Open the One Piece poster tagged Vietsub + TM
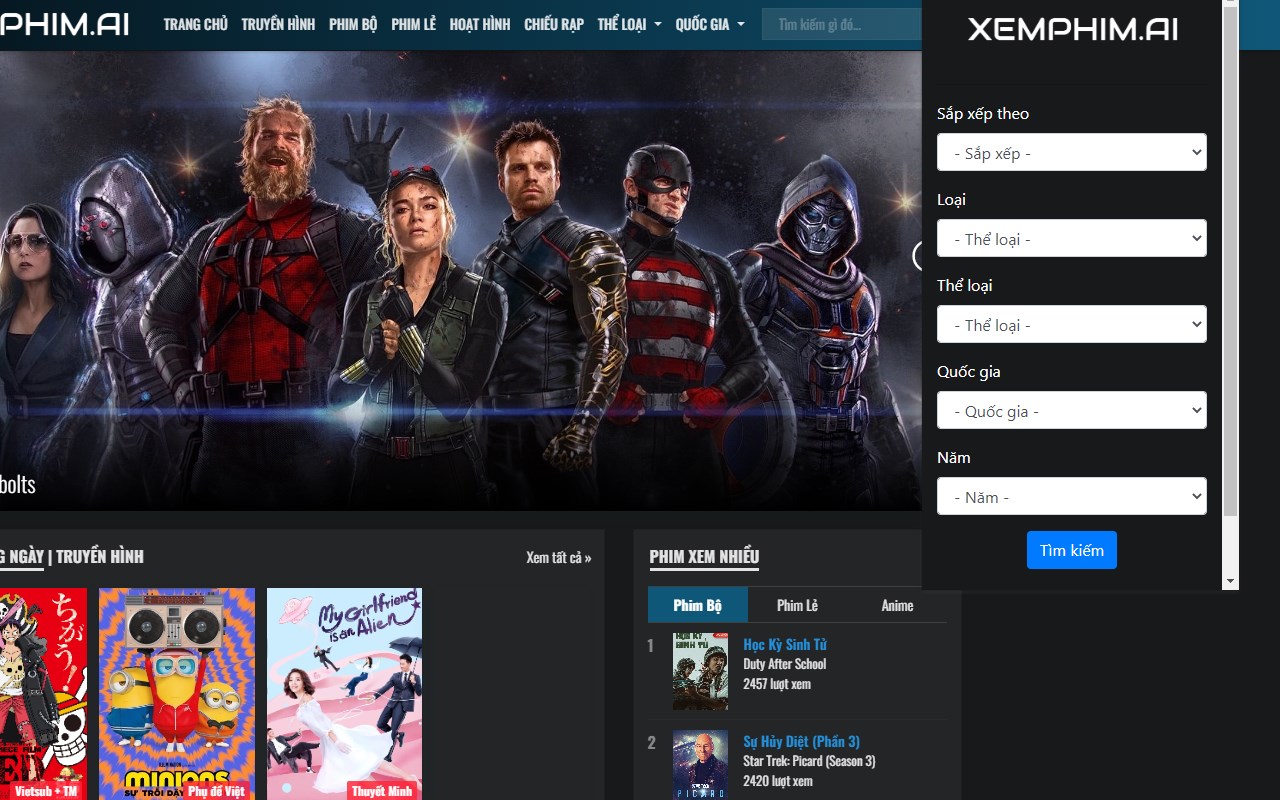The width and height of the screenshot is (1280, 800). [x=43, y=694]
